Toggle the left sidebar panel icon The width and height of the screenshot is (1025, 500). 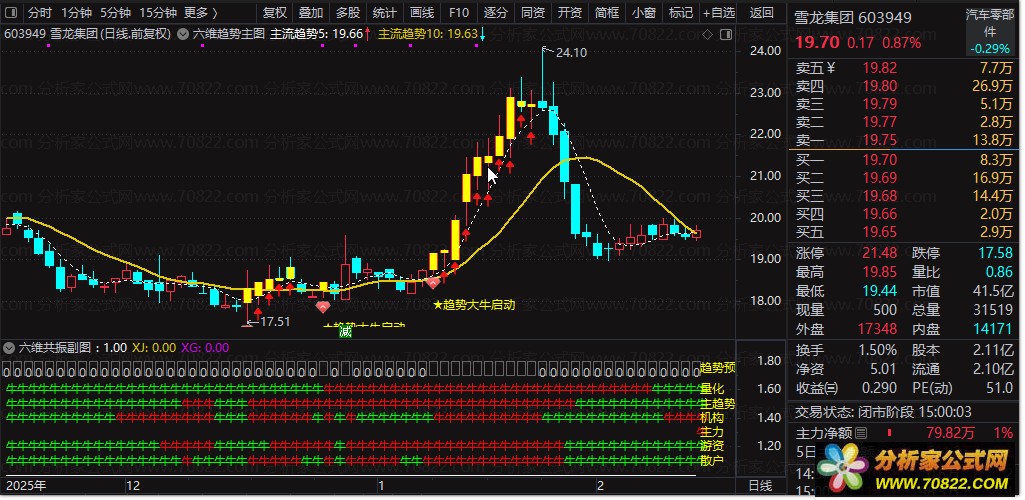(11, 12)
